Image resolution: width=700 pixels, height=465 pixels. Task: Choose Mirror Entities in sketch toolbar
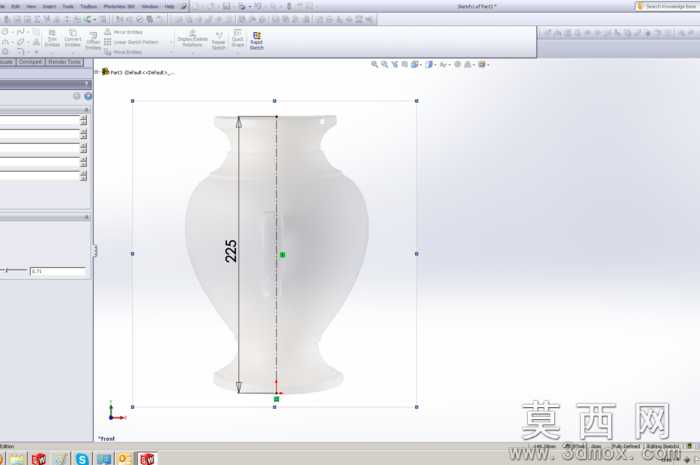[x=124, y=32]
